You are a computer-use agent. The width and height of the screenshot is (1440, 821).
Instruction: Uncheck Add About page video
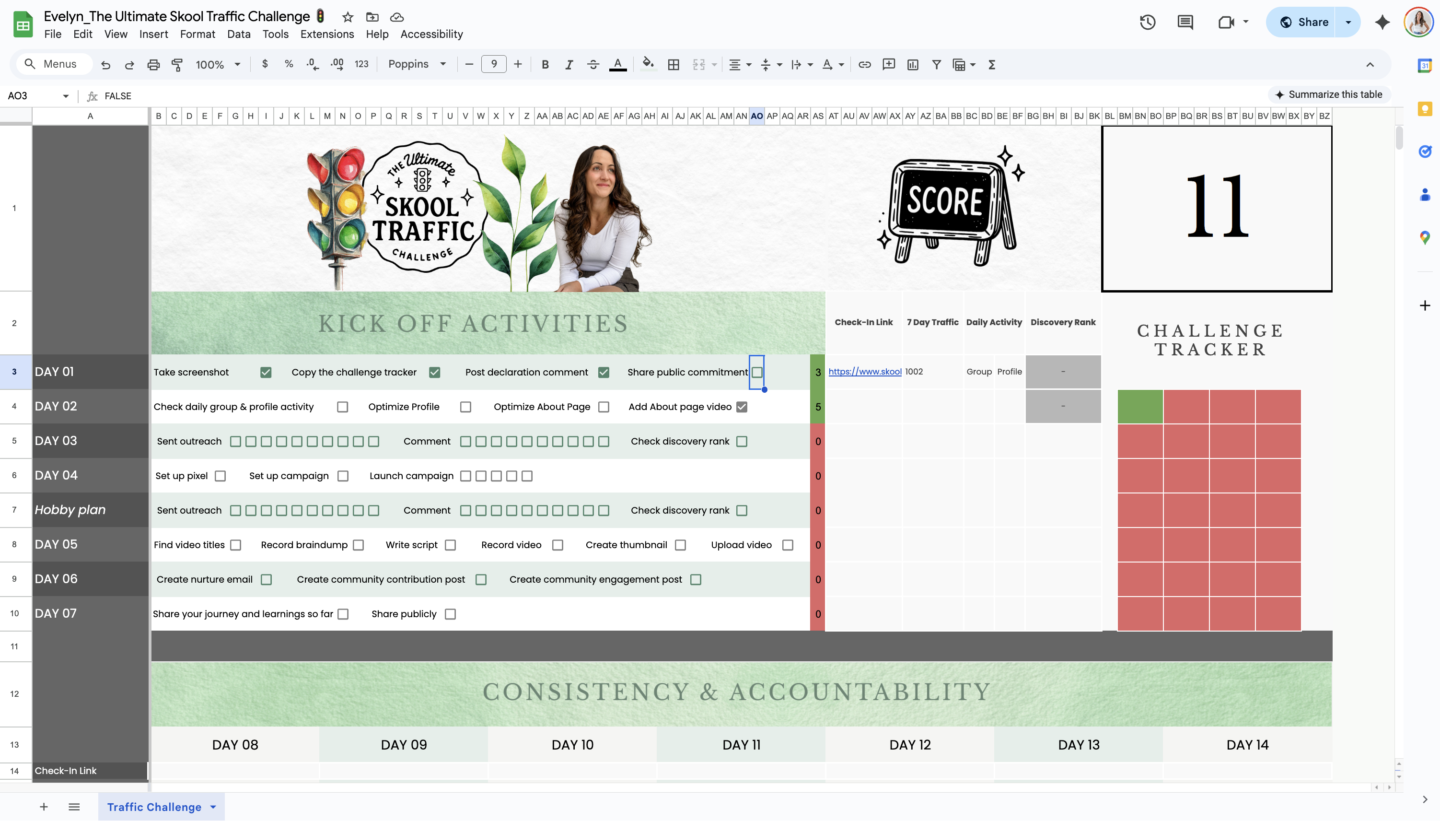click(x=742, y=407)
